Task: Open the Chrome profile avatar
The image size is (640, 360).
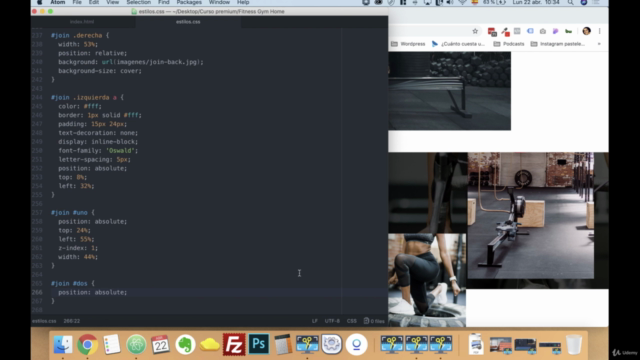Action: [587, 31]
